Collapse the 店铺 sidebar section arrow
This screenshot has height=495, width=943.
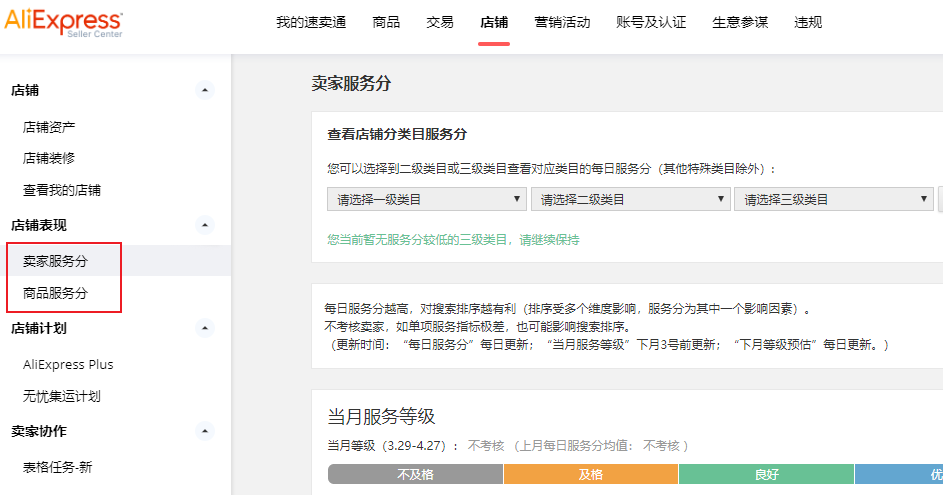(x=205, y=90)
